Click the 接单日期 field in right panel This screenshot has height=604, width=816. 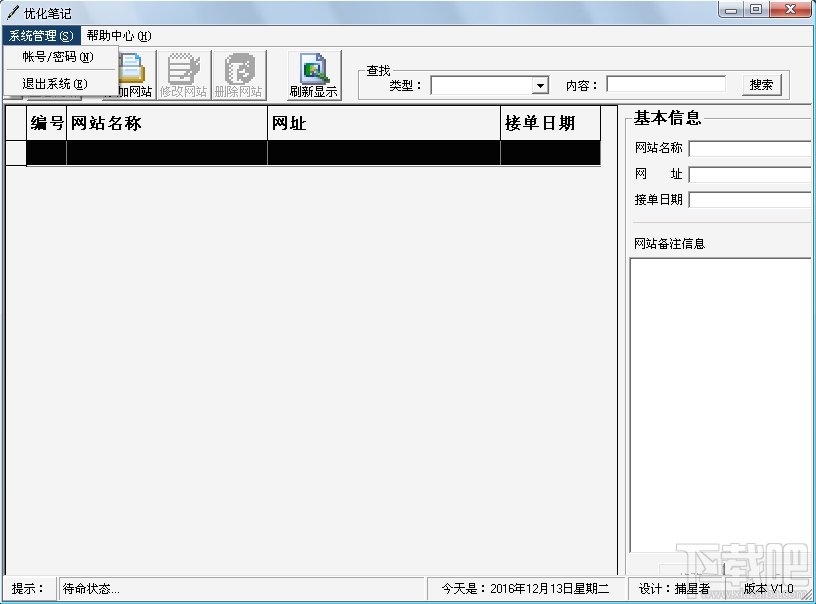click(749, 199)
